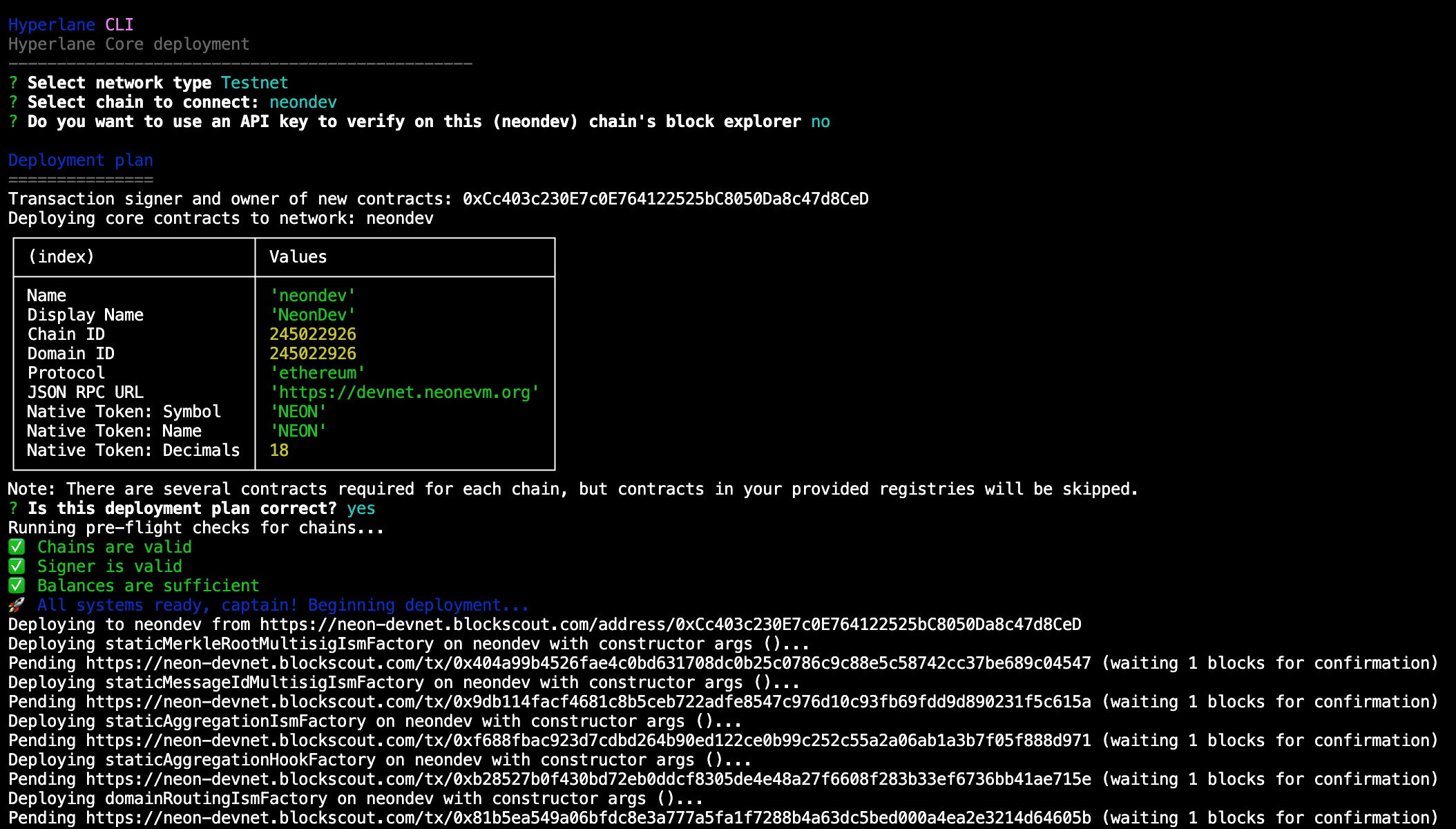Open the blockscout address link for deployer

[670, 625]
